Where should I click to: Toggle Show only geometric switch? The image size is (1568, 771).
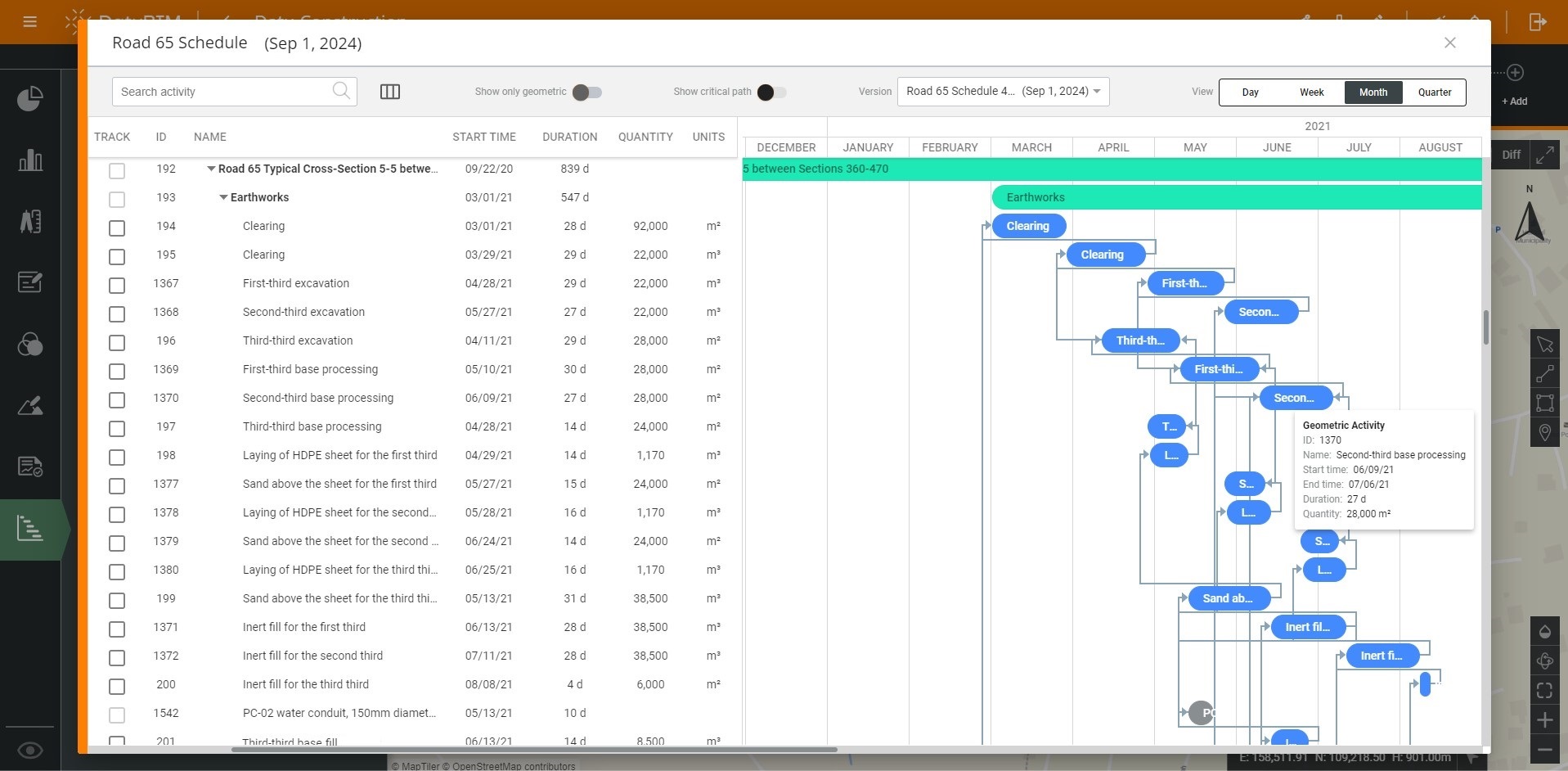coord(587,92)
